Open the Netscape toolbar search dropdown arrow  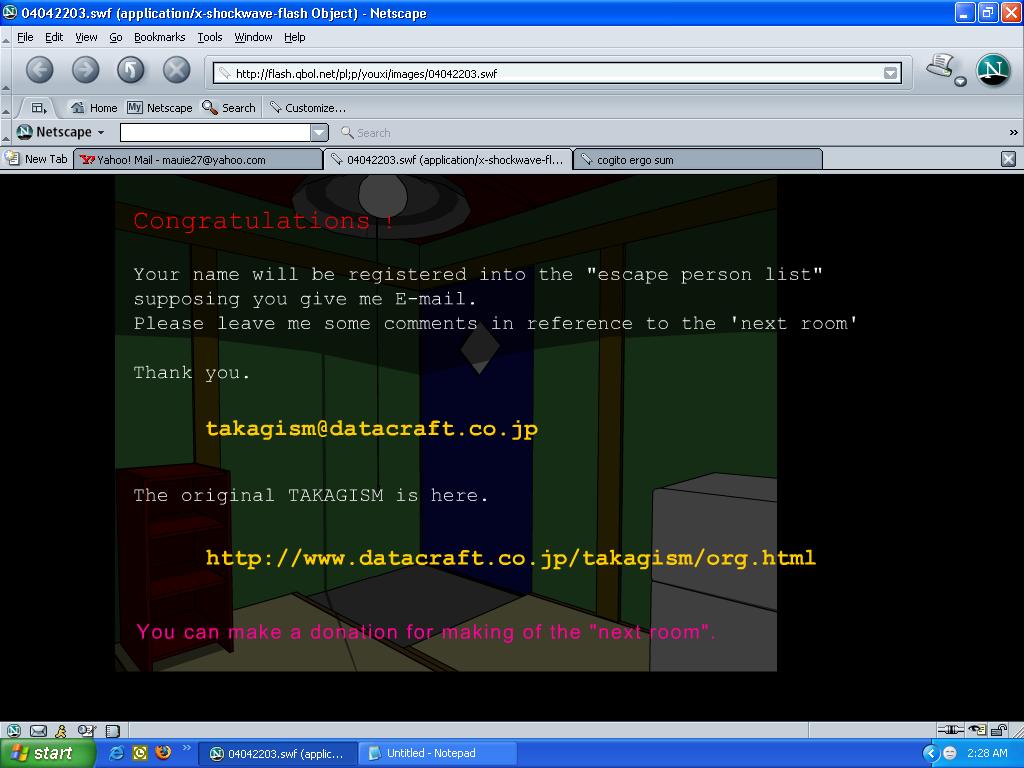point(319,133)
